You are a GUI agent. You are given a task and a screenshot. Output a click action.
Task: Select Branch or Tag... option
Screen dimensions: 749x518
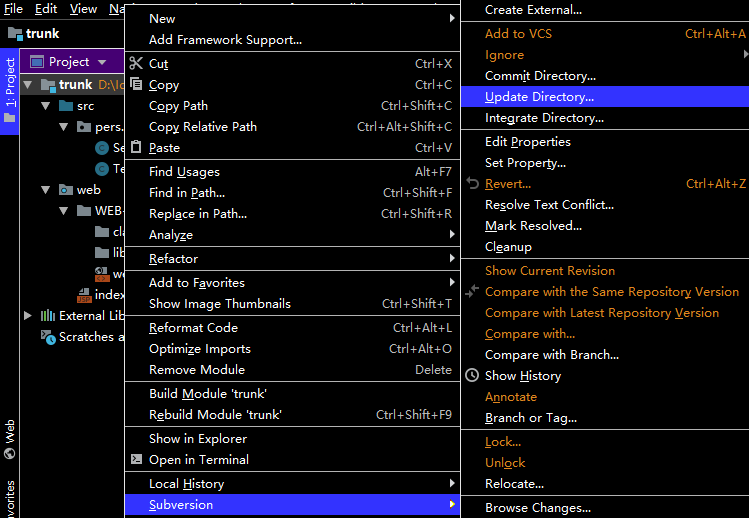pyautogui.click(x=605, y=418)
